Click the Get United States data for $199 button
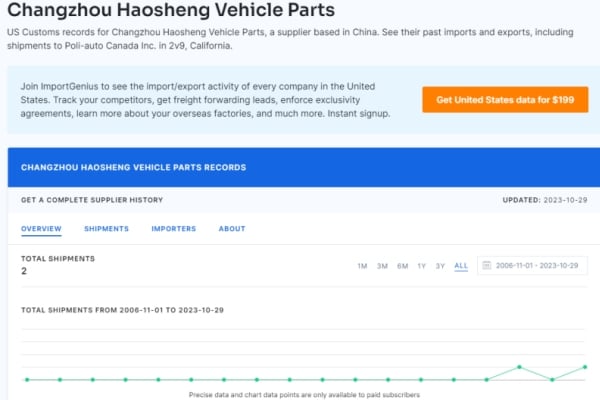 [505, 100]
